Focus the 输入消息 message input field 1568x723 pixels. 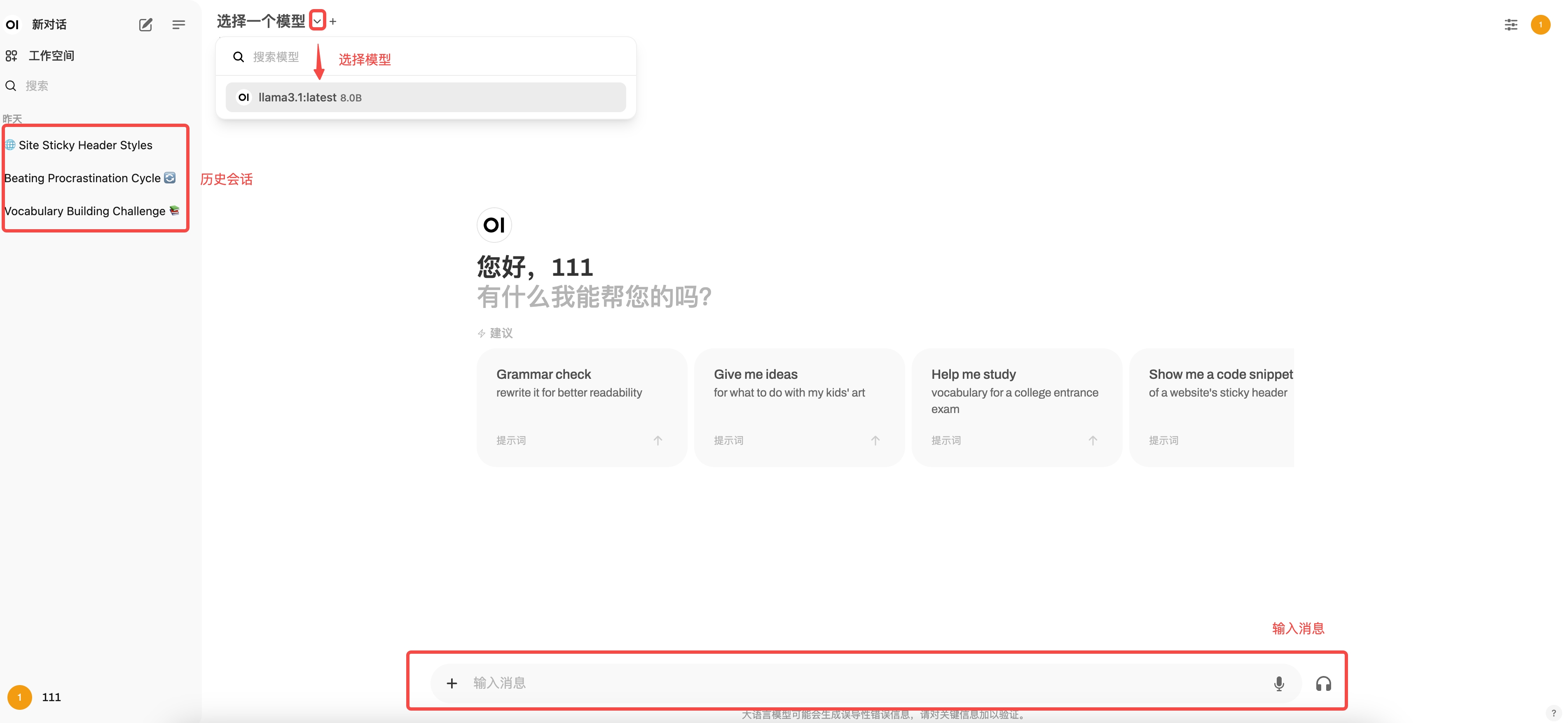[x=852, y=683]
